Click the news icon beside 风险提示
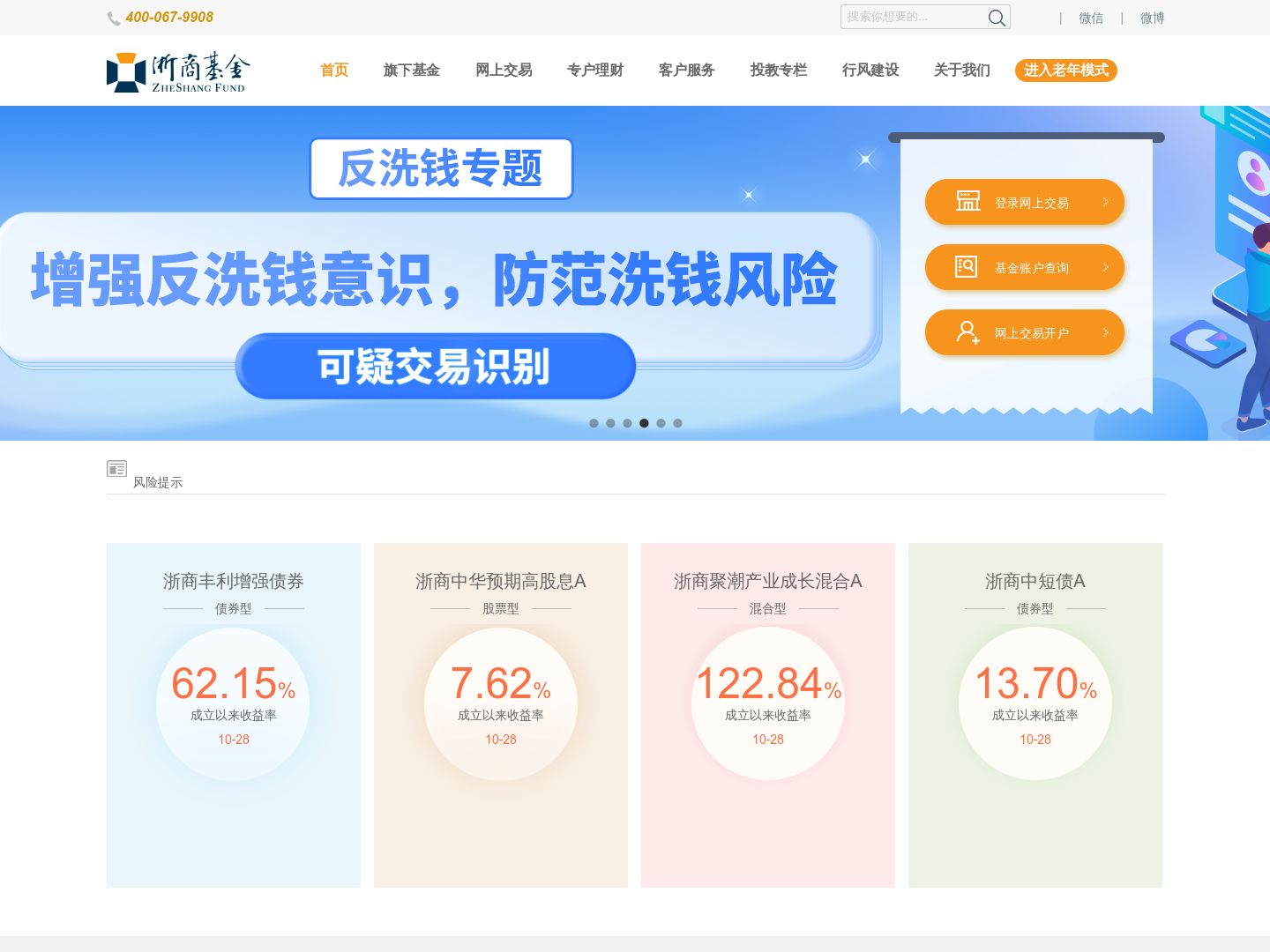 [116, 469]
